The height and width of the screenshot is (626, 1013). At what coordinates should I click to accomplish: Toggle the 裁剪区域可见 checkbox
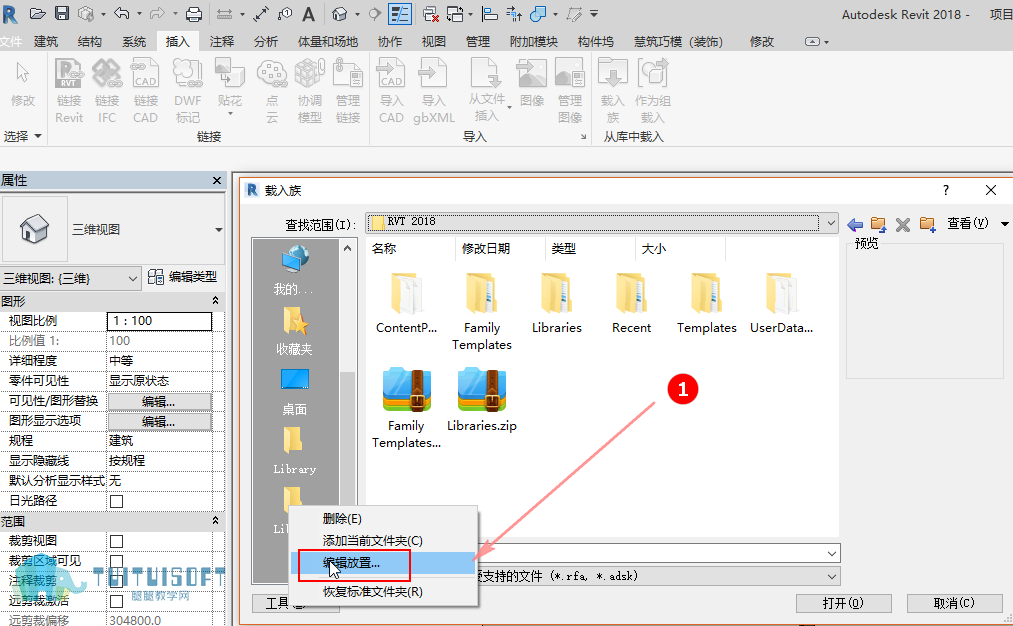coord(116,561)
